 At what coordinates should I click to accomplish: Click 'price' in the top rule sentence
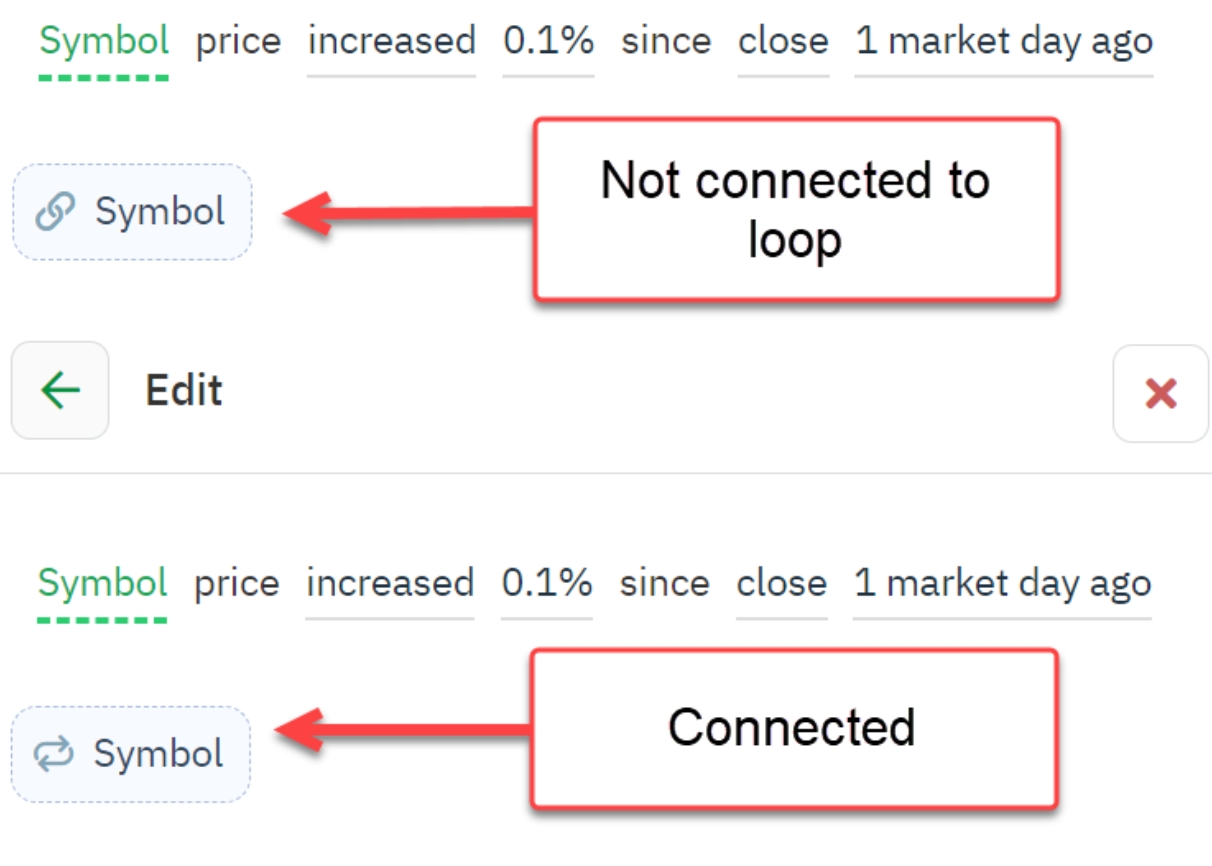tap(239, 42)
